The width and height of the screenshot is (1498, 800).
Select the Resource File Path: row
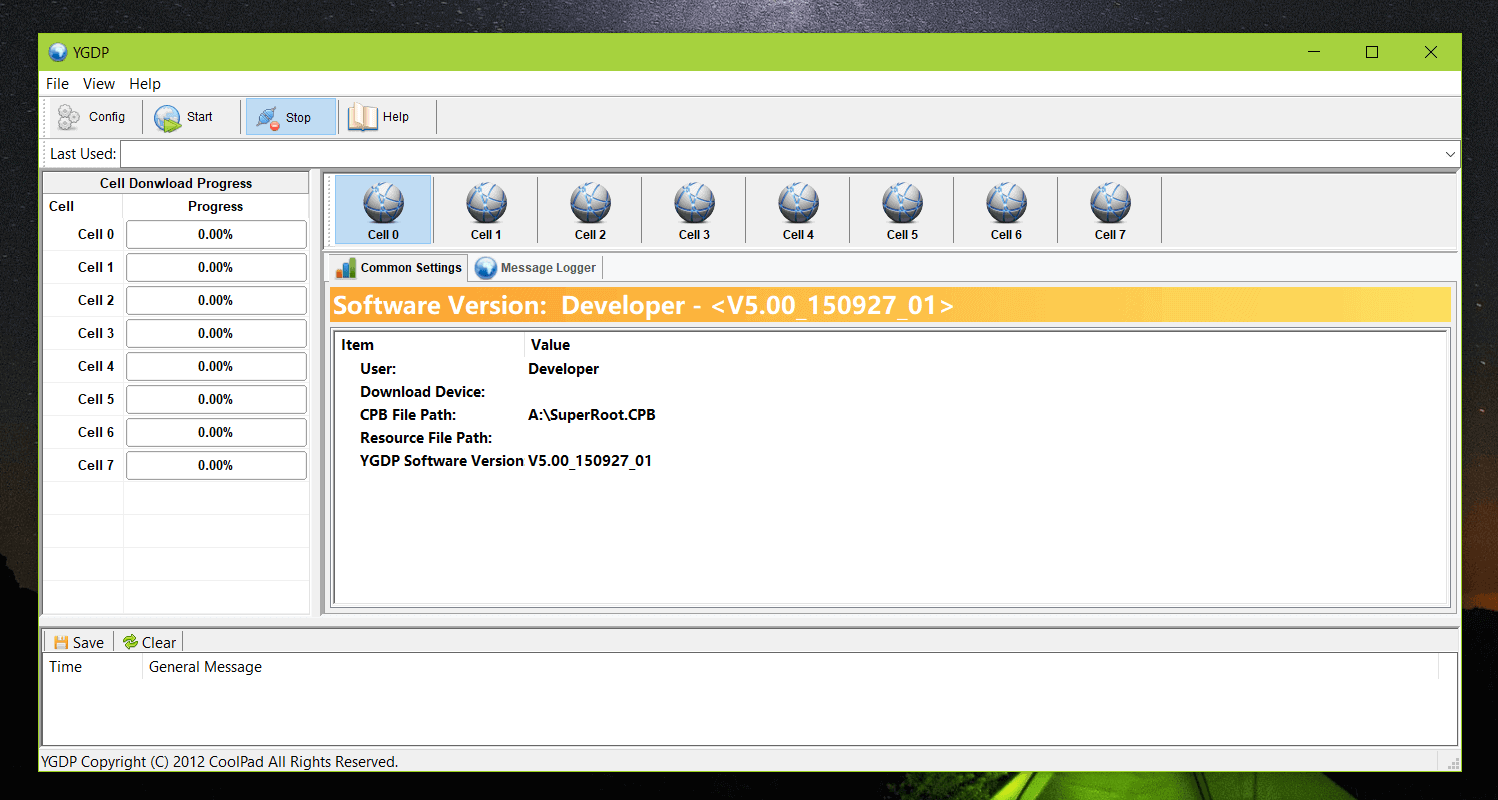point(426,438)
